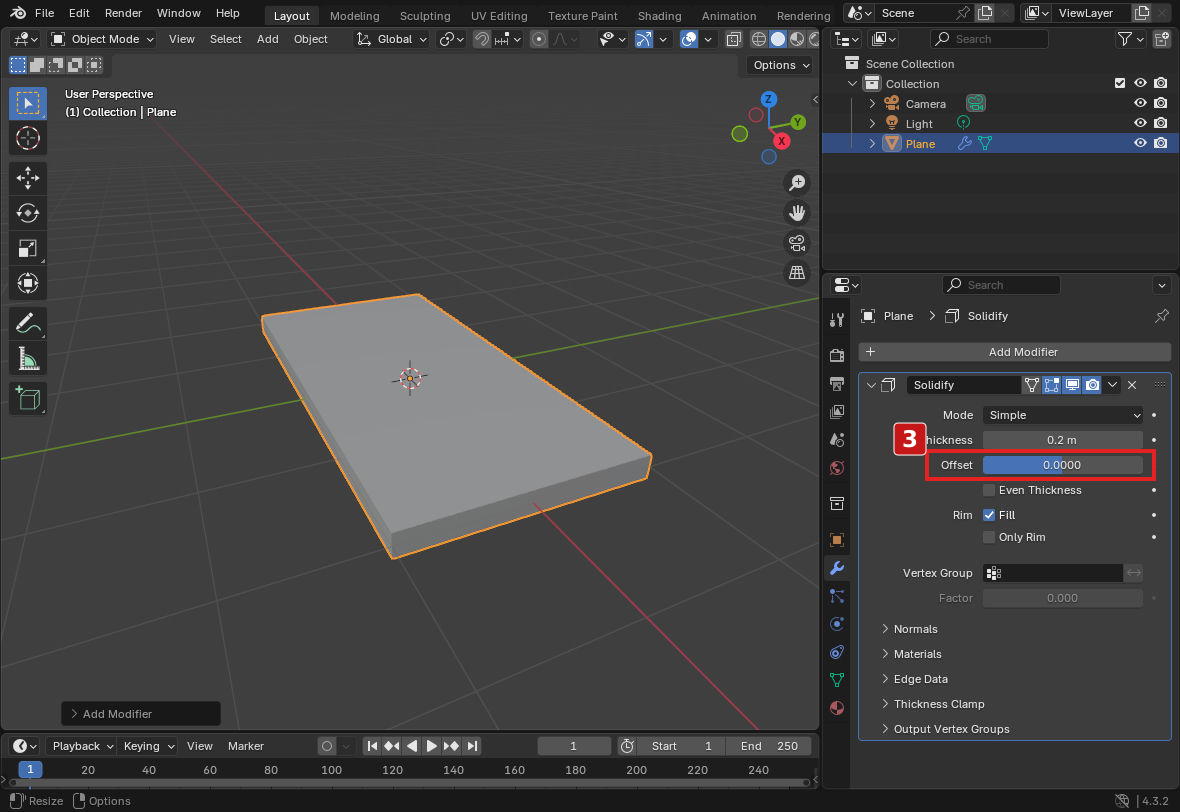Hide the Camera in viewport
This screenshot has height=812, width=1180.
[x=1140, y=103]
